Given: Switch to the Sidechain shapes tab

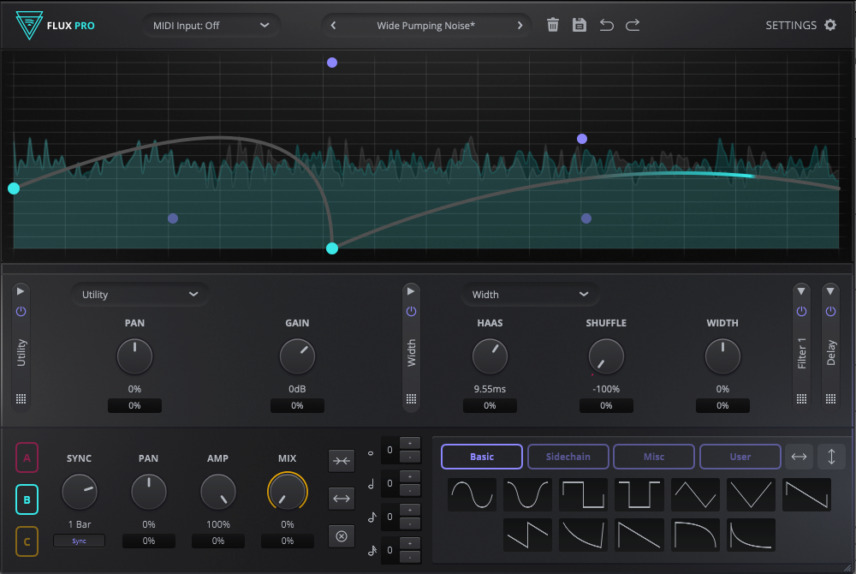Looking at the screenshot, I should click(x=568, y=457).
